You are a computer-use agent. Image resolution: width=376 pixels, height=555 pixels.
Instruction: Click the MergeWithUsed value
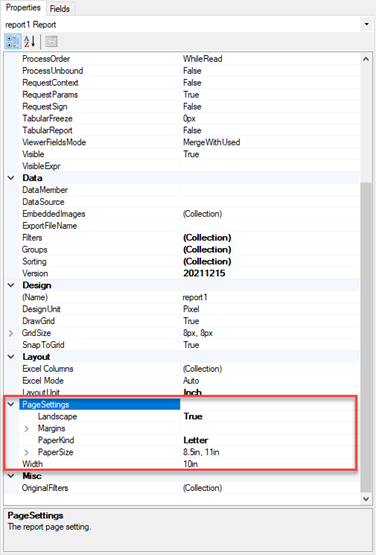211,142
